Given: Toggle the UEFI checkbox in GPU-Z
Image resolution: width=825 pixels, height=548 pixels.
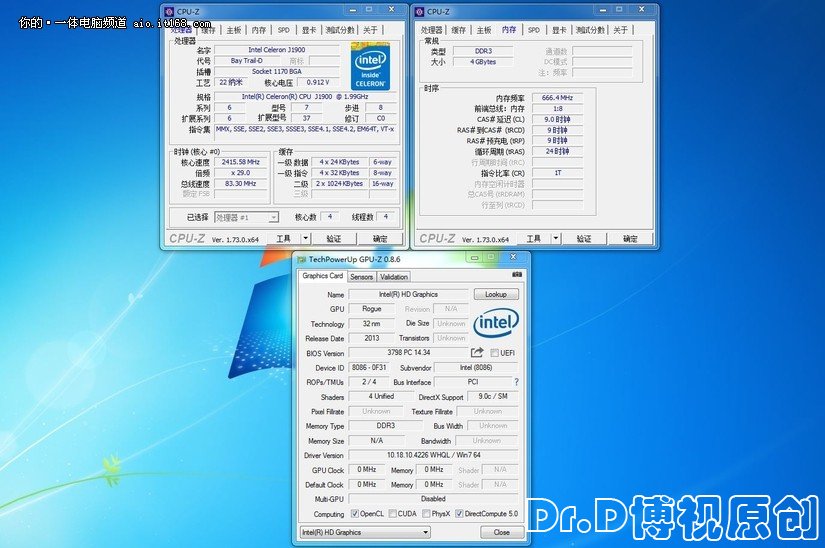Looking at the screenshot, I should 494,353.
